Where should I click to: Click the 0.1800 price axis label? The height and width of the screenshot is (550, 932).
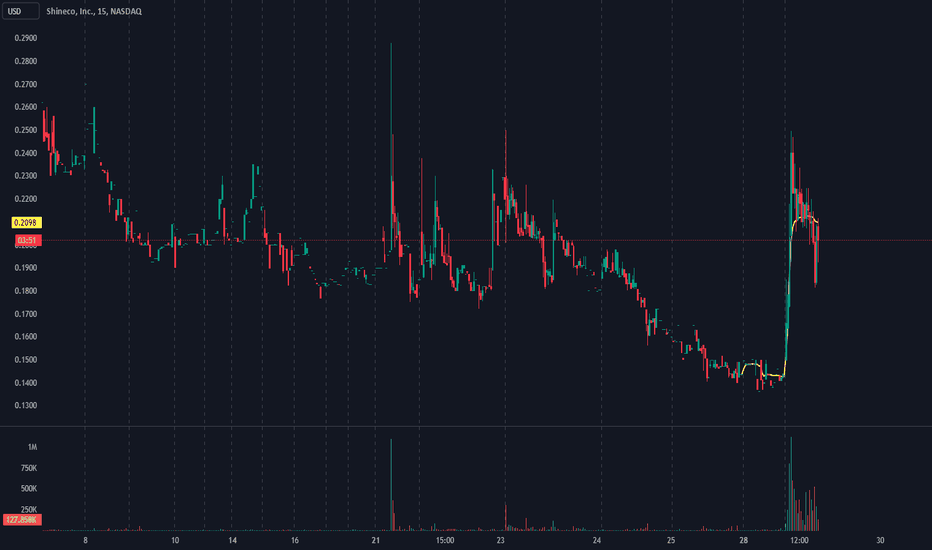point(26,291)
